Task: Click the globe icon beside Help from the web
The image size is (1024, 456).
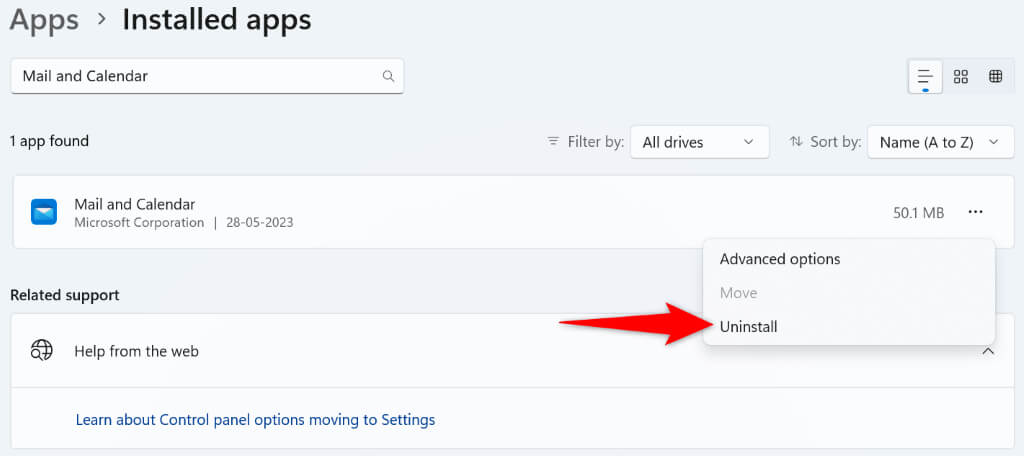Action: point(41,351)
